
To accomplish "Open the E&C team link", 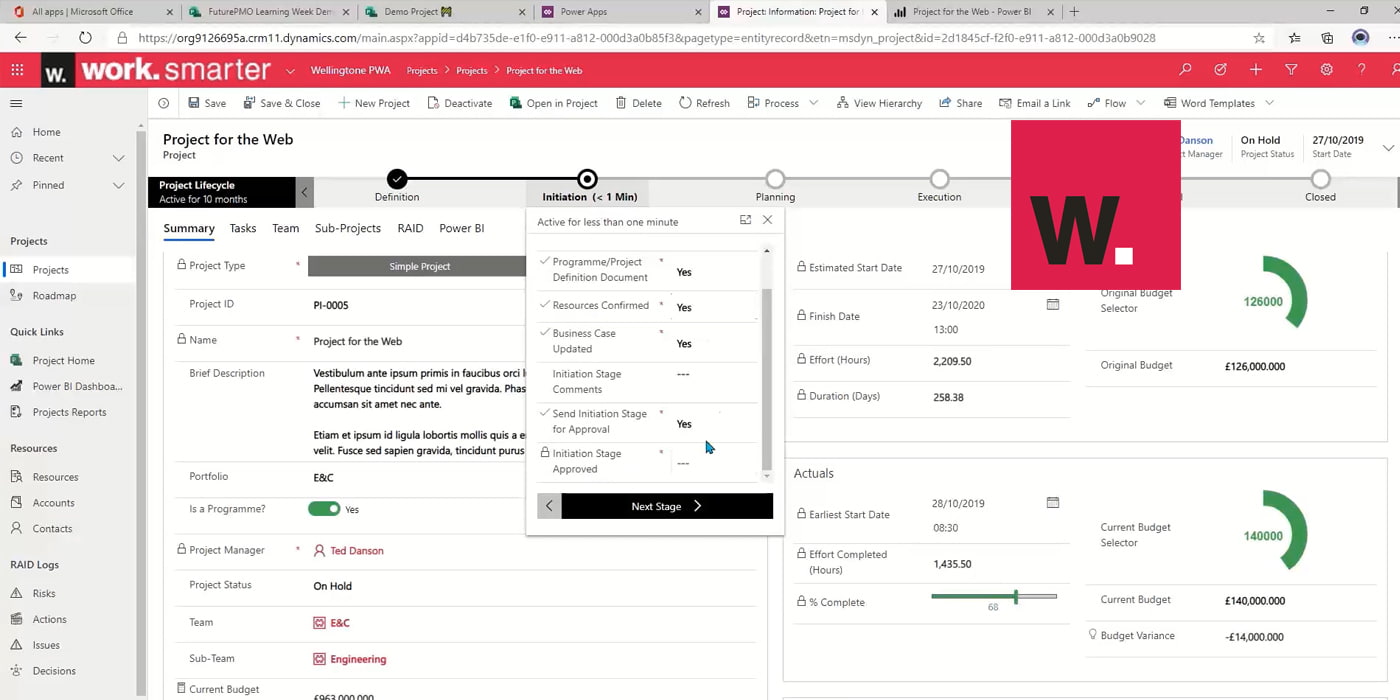I will (340, 622).
